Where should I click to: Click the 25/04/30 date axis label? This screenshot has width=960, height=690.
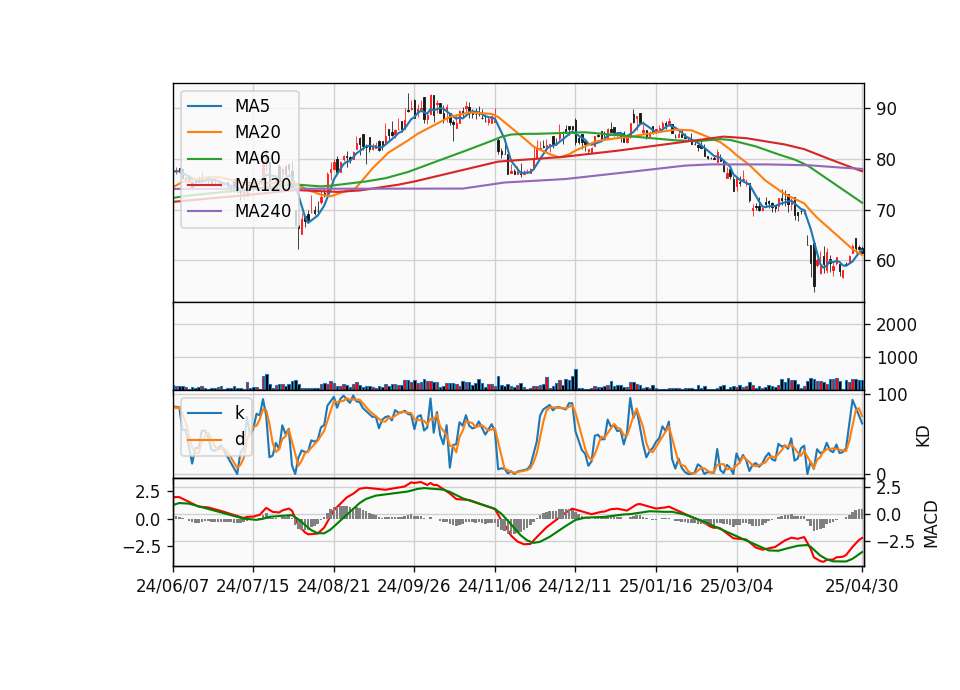coord(862,586)
